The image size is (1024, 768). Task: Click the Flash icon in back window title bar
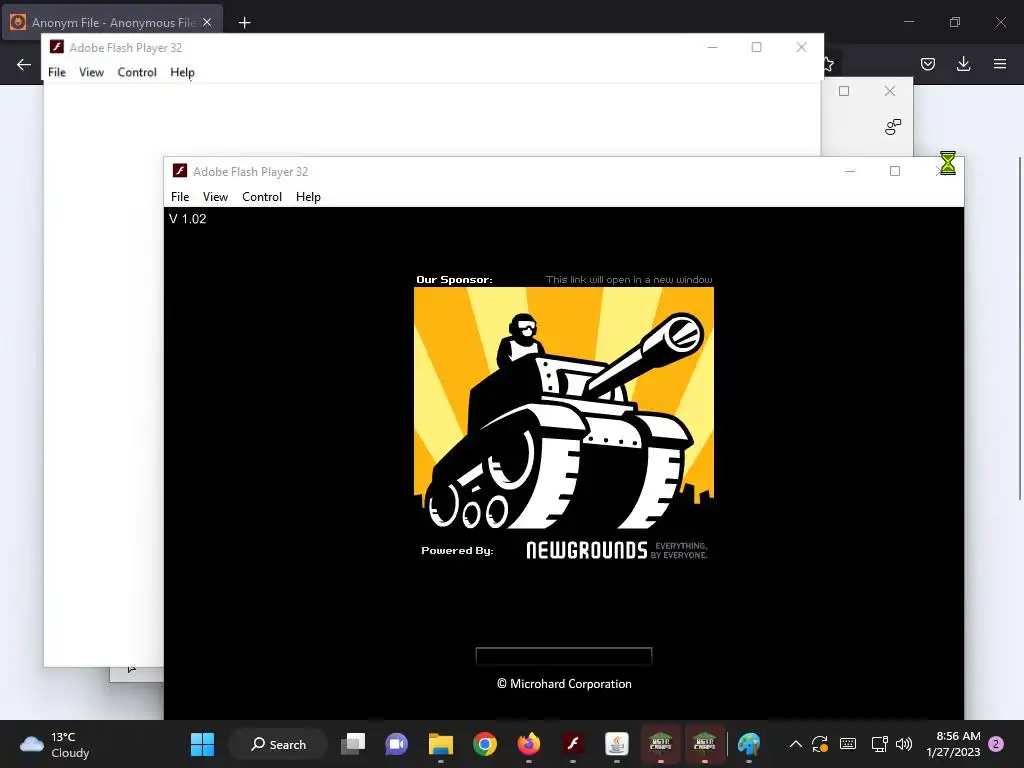coord(57,47)
